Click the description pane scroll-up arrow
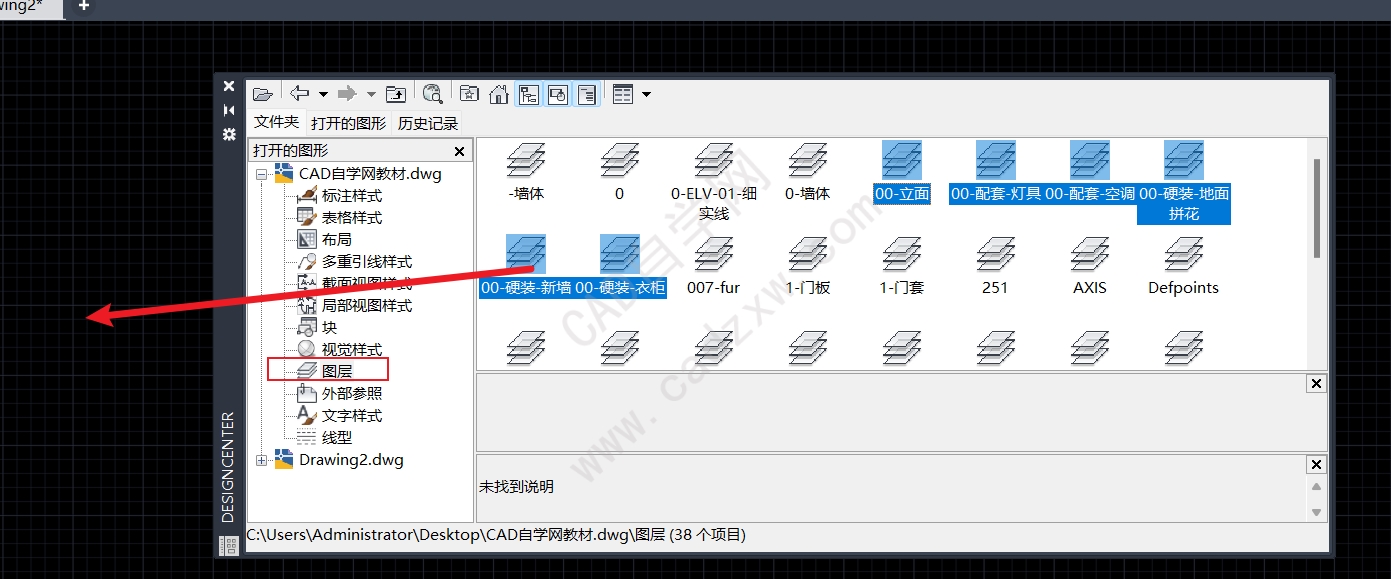Viewport: 1391px width, 579px height. point(1316,486)
